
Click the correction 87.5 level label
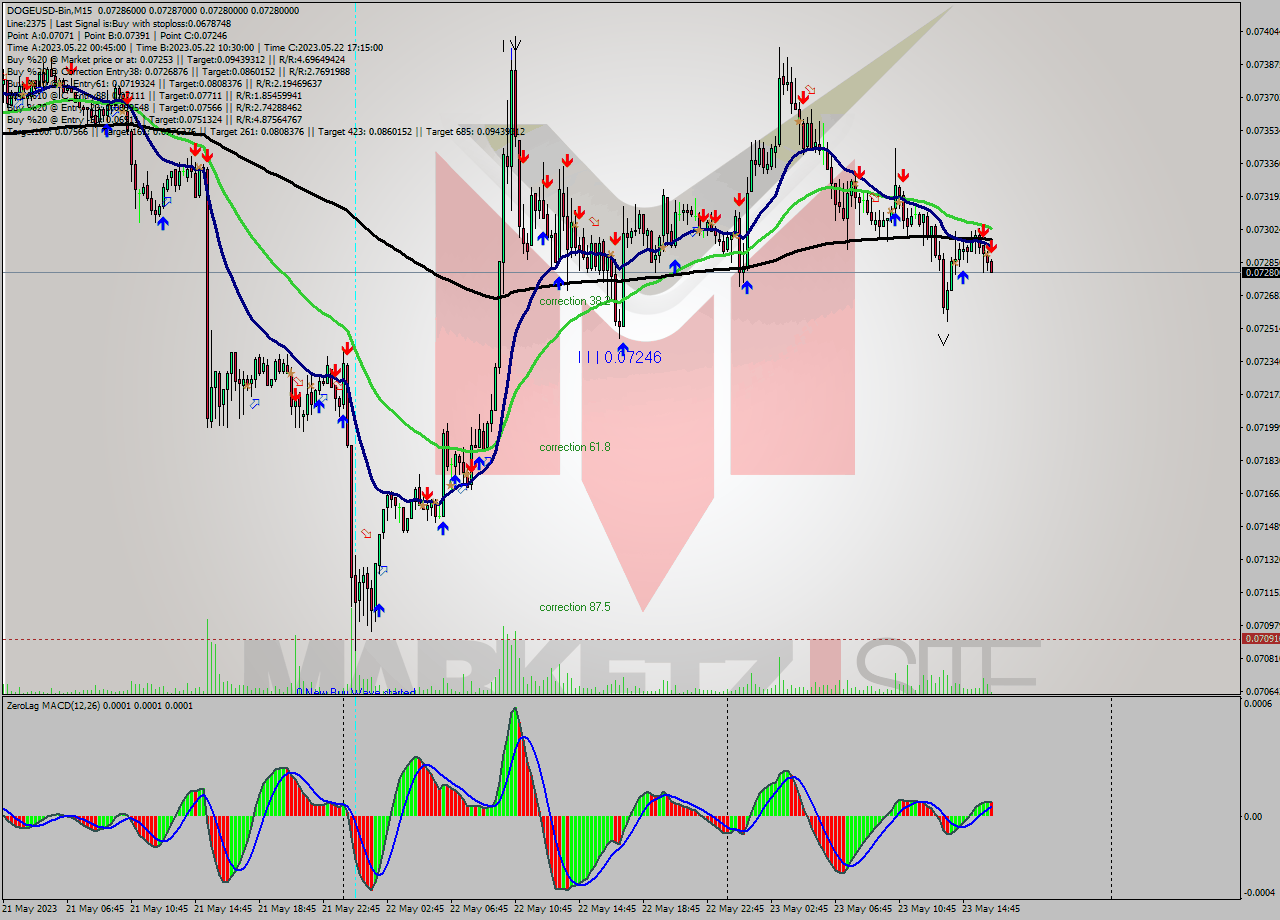pos(574,607)
